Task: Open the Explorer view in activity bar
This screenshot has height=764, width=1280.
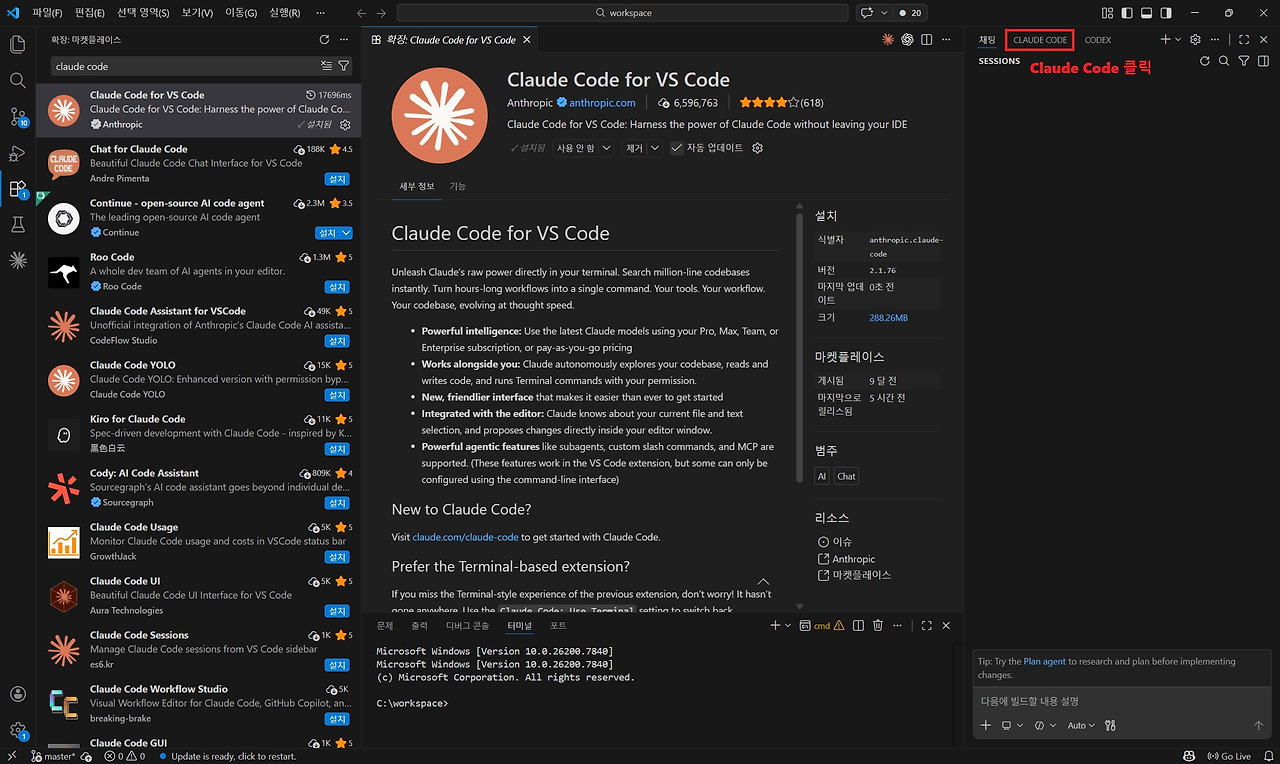Action: pos(17,44)
